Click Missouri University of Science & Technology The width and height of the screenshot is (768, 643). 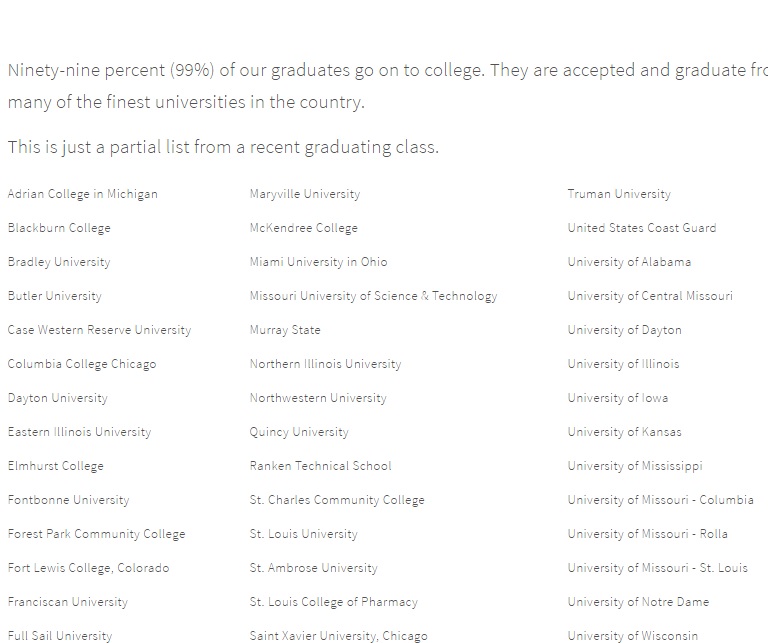tap(373, 296)
